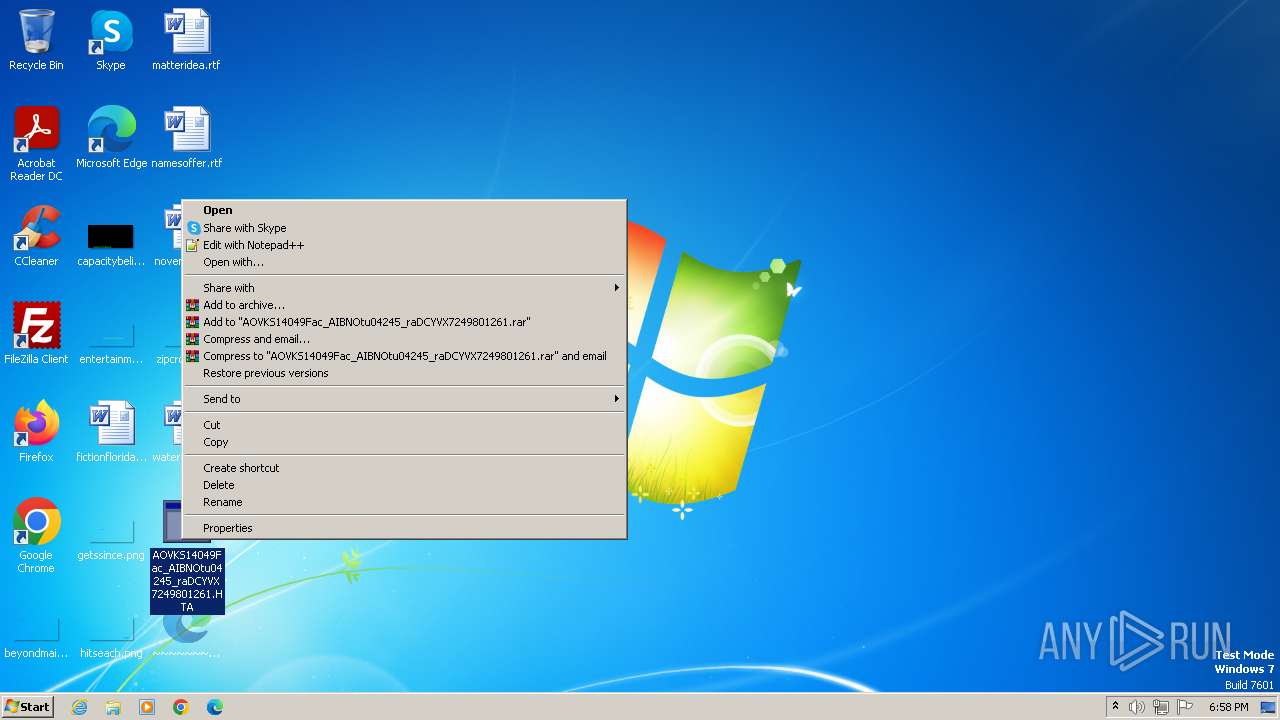Image resolution: width=1280 pixels, height=720 pixels.
Task: Open the network tray icon
Action: [1161, 707]
